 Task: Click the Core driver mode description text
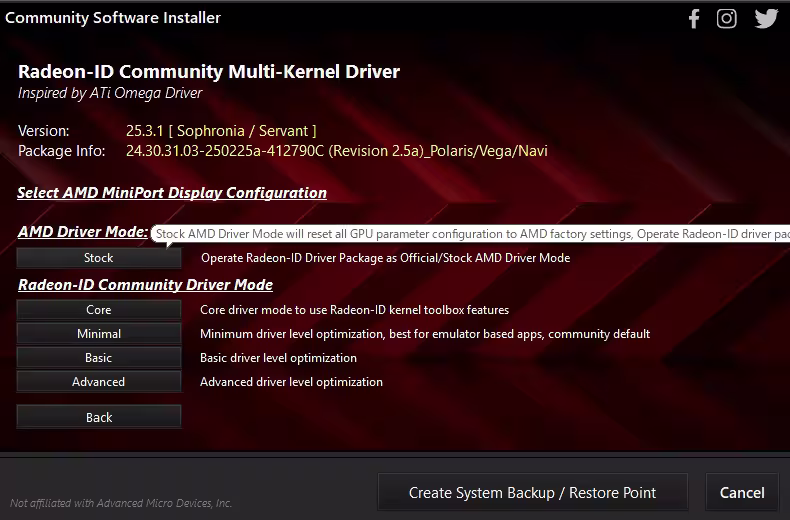point(354,310)
